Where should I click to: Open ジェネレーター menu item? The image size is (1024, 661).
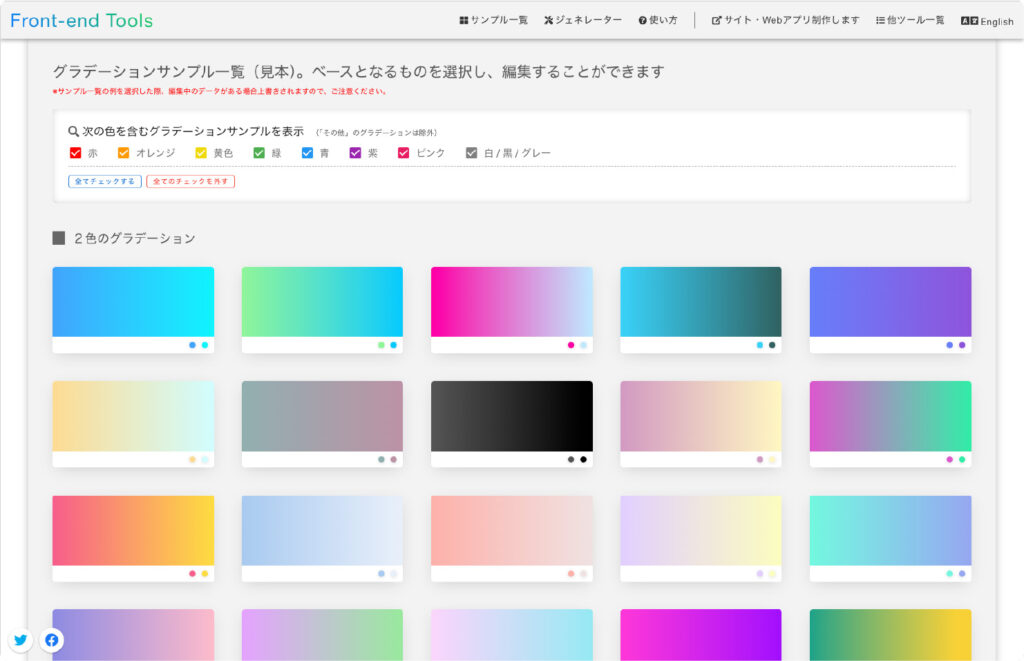(x=583, y=20)
